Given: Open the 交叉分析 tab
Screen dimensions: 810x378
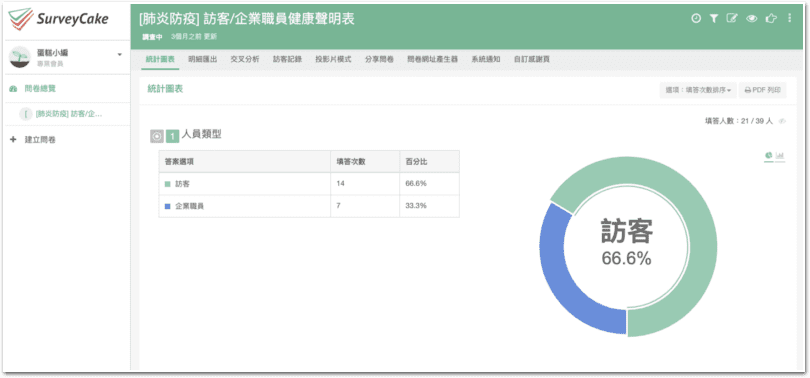Looking at the screenshot, I should point(245,59).
